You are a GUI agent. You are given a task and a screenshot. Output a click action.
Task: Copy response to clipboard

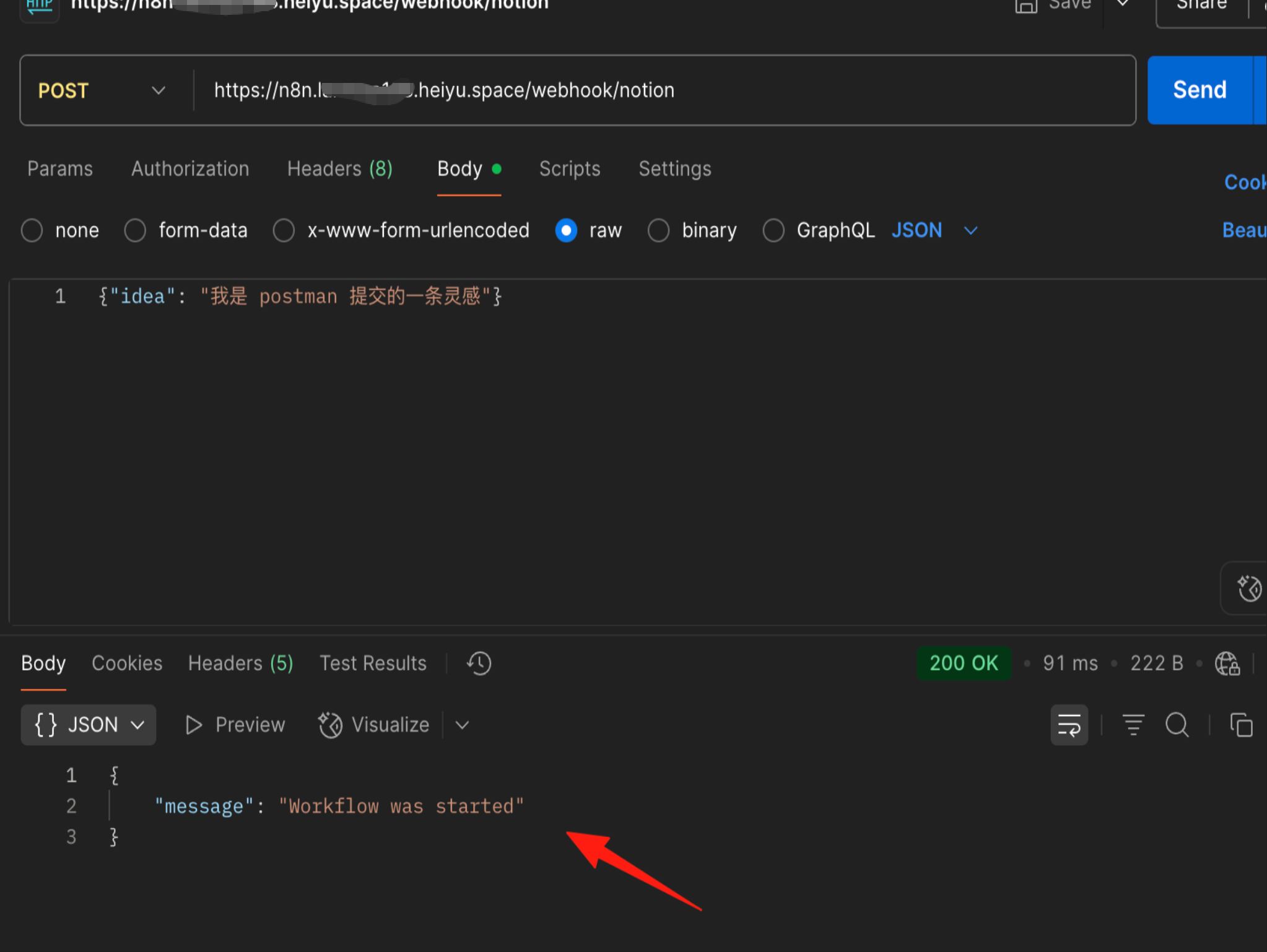click(1241, 724)
